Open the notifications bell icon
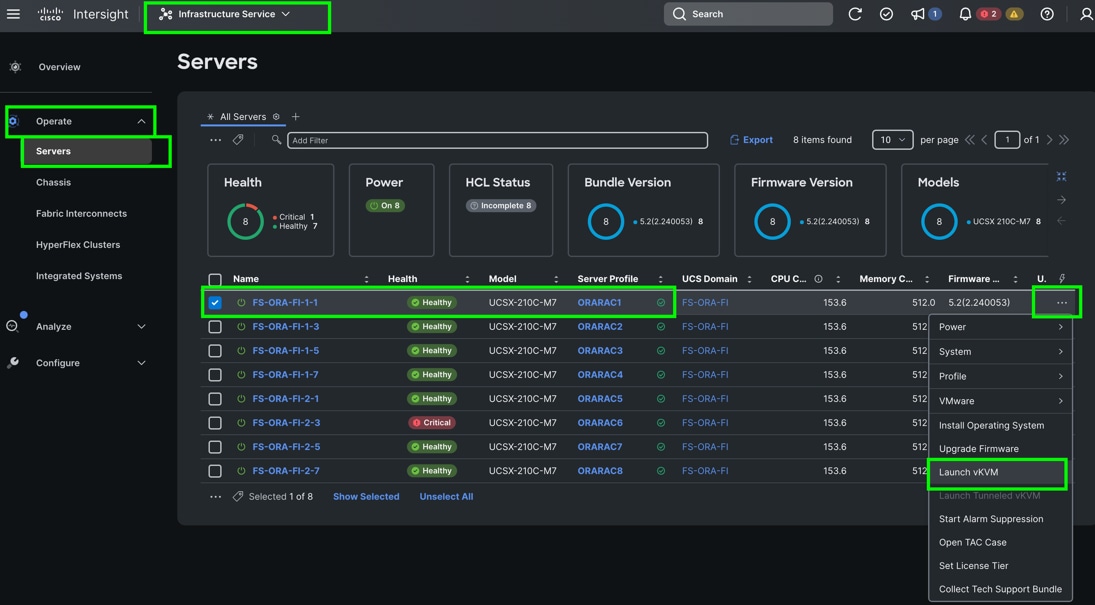Screen dimensions: 1095x605 965,14
